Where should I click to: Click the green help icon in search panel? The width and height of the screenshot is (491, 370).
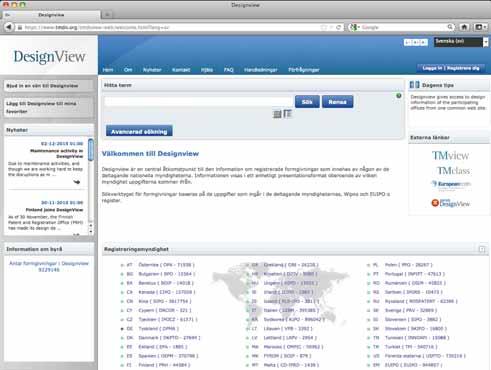pos(399,96)
